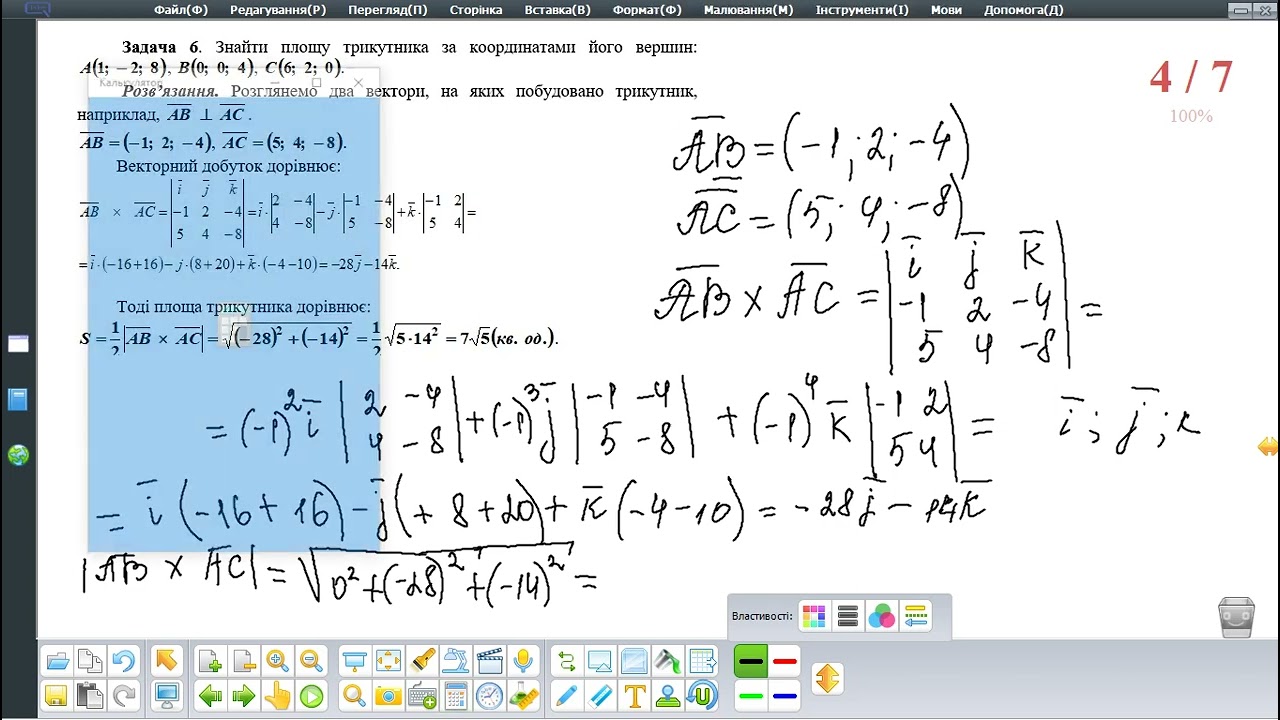Take a screenshot with the camera icon
The height and width of the screenshot is (720, 1280).
point(388,695)
